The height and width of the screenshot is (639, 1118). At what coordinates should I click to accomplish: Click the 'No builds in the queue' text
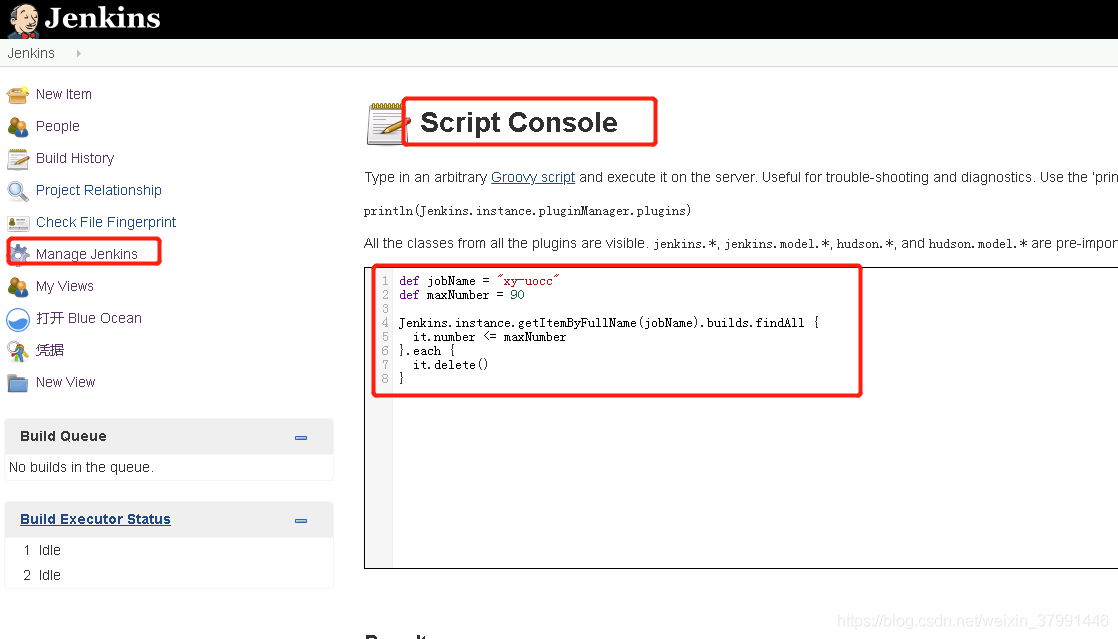coord(81,468)
